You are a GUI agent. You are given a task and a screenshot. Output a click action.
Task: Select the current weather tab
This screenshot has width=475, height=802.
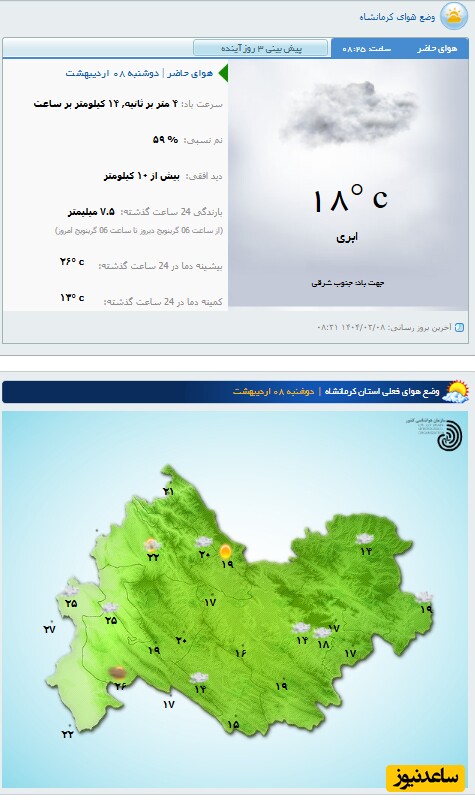[x=437, y=49]
